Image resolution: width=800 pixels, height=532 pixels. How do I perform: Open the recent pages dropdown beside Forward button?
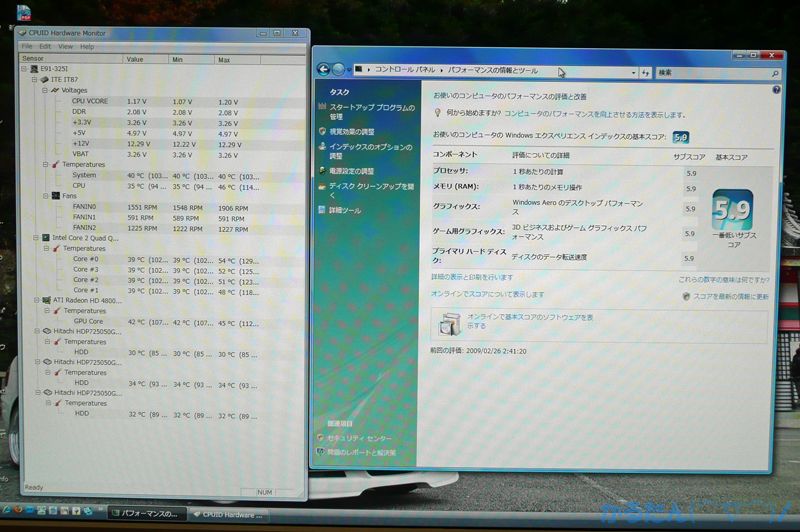[349, 69]
